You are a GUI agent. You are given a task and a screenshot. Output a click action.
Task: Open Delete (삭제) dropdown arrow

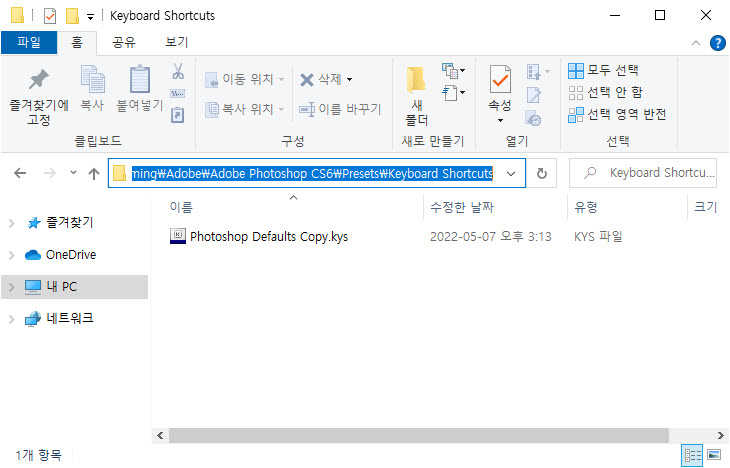coord(350,79)
